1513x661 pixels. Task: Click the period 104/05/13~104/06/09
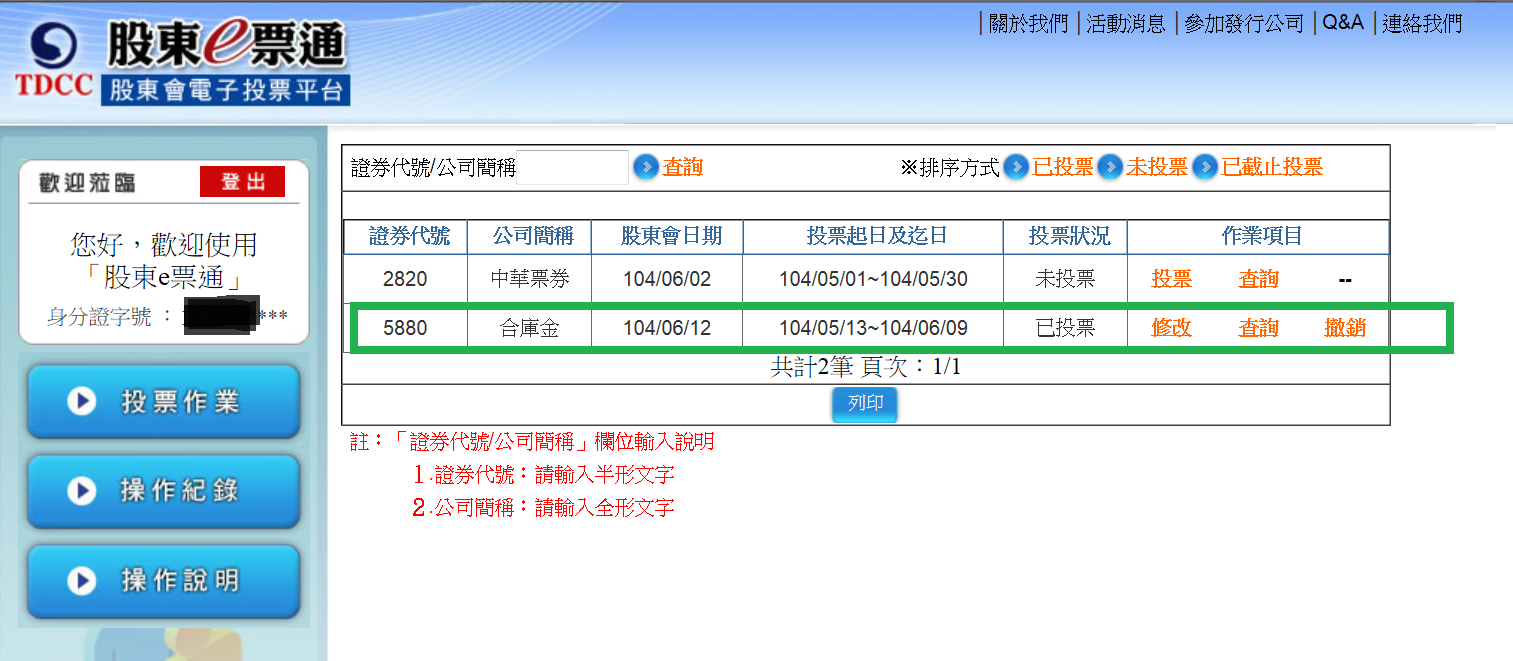pos(873,327)
